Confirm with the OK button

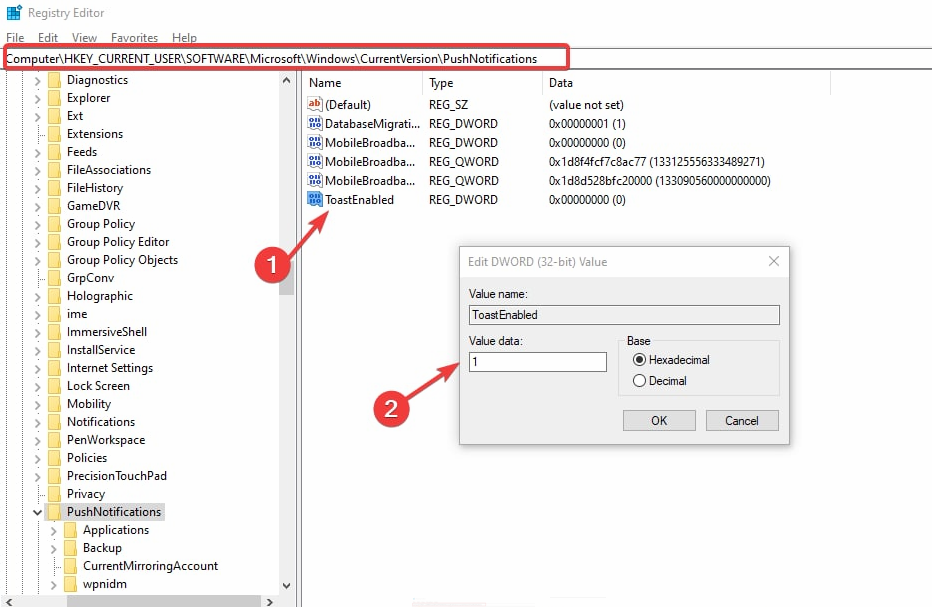tap(659, 420)
